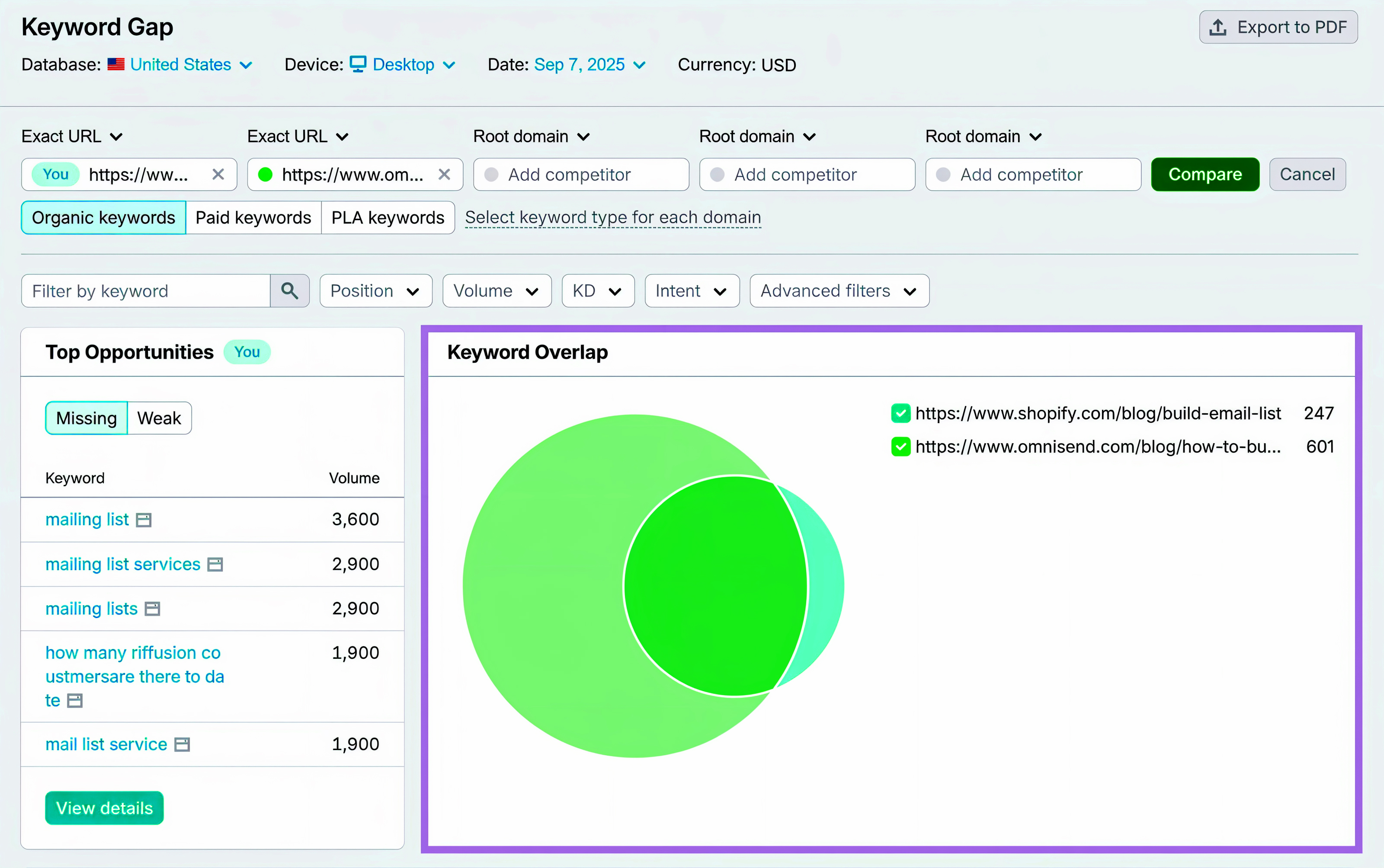The height and width of the screenshot is (868, 1384).
Task: Click the United States flag icon
Action: coord(117,64)
